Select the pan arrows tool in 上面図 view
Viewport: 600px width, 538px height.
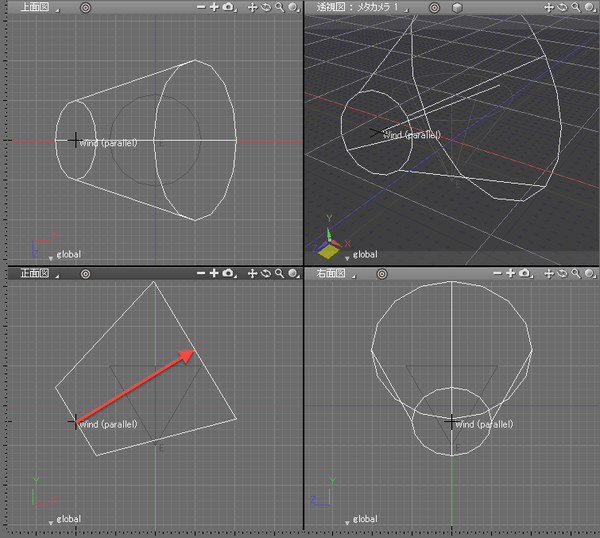(x=253, y=8)
